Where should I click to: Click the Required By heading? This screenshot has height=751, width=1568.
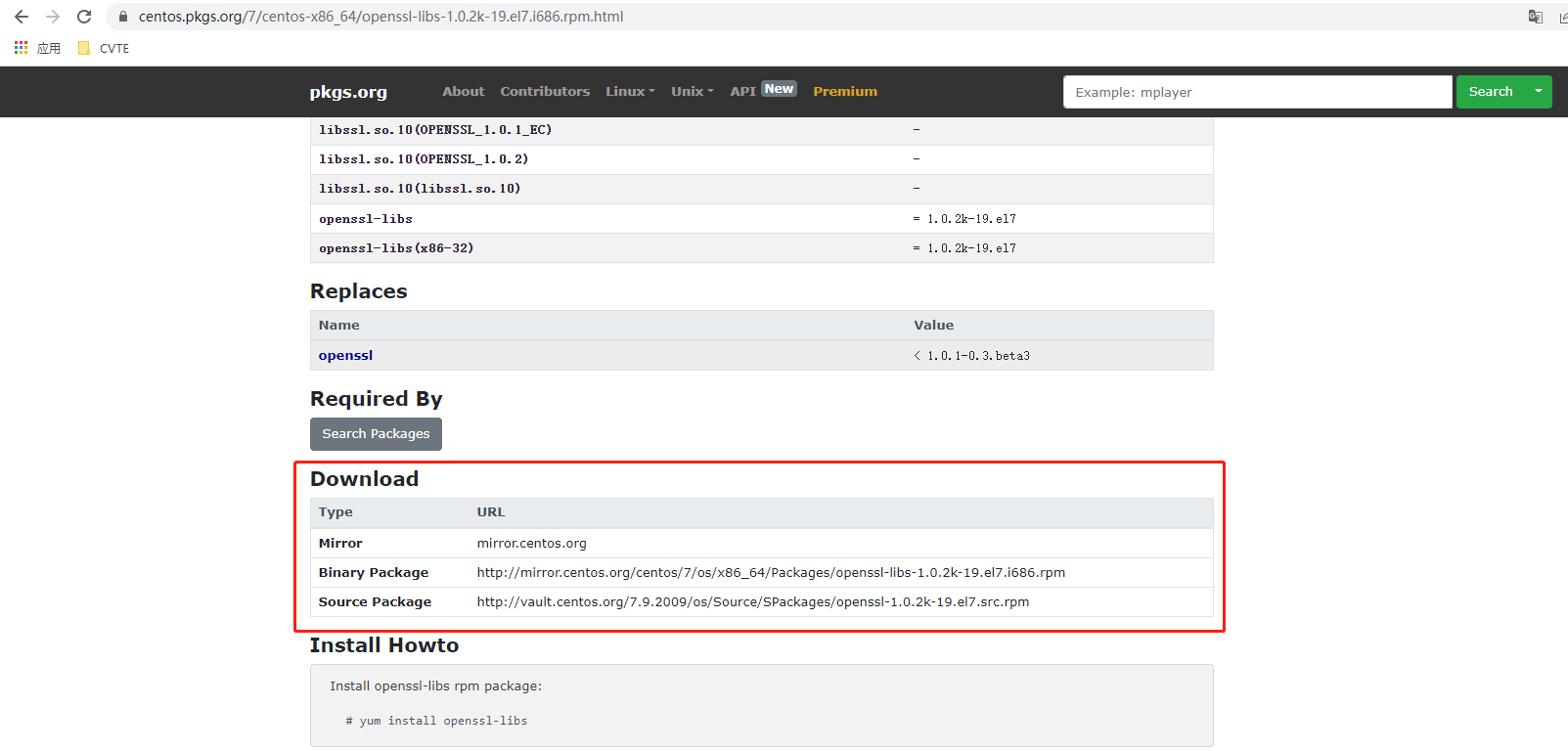coord(376,399)
